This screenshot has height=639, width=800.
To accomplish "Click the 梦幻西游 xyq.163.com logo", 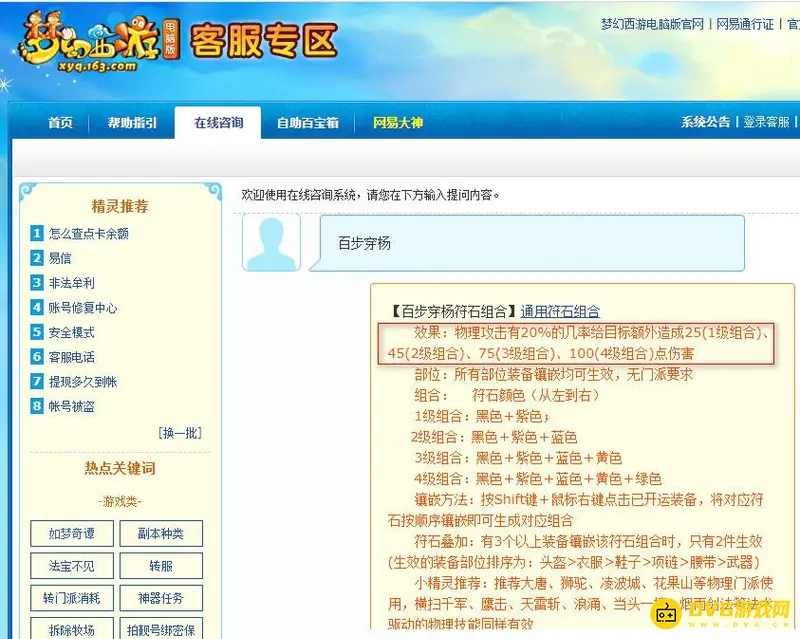I will point(89,42).
